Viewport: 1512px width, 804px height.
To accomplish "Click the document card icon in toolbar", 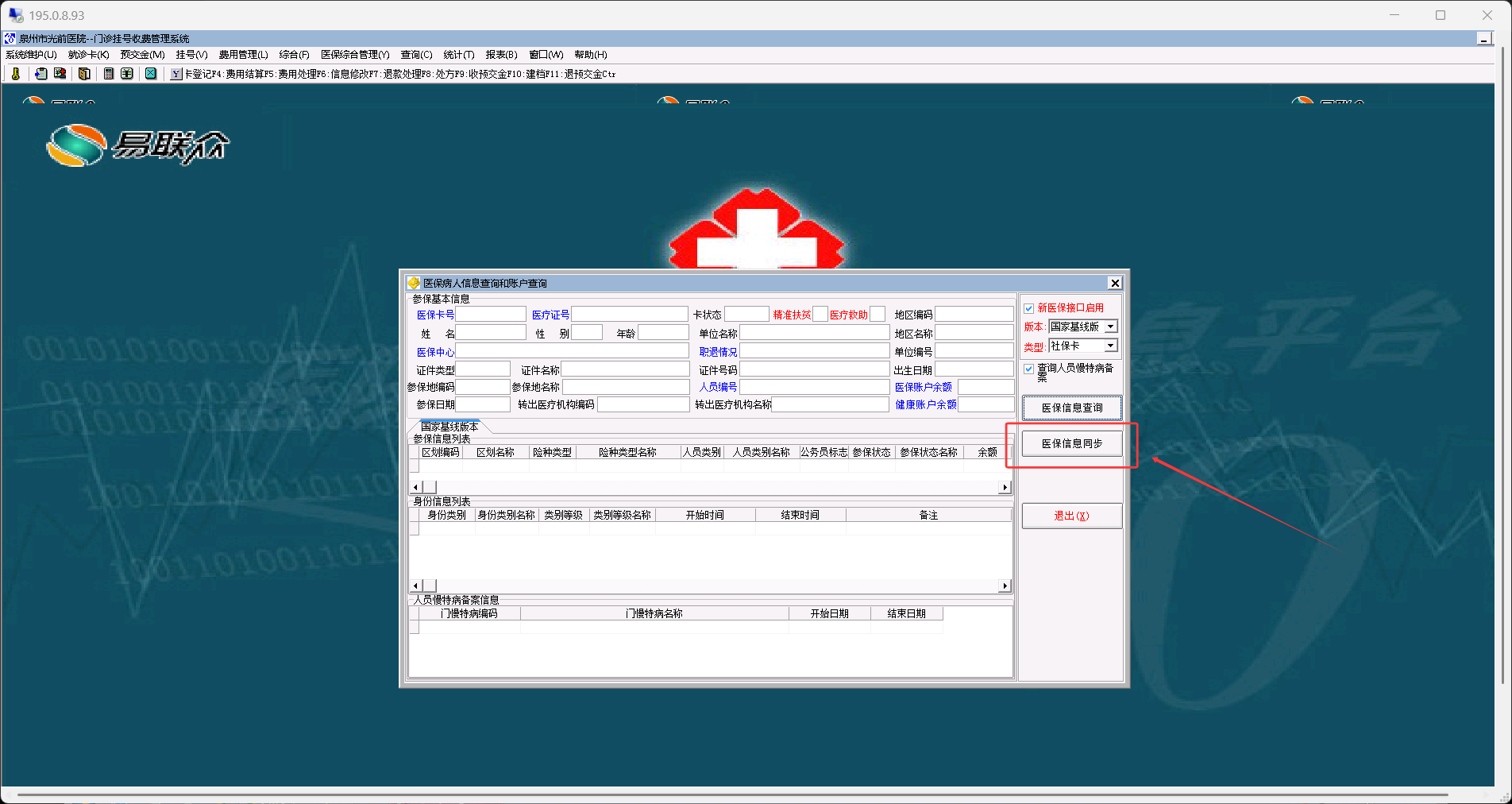I will coord(40,74).
